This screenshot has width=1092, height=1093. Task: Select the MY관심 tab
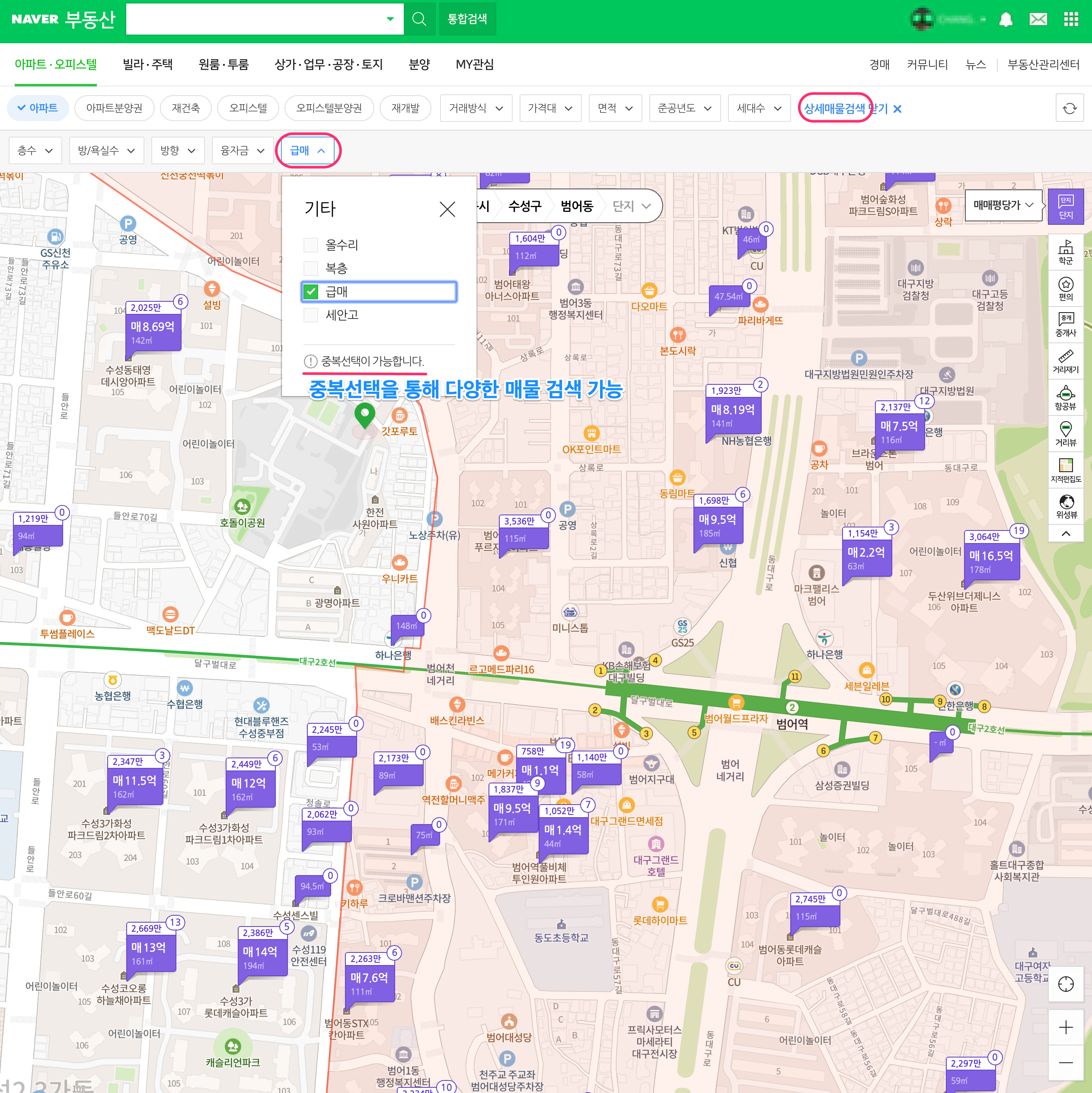coord(475,64)
